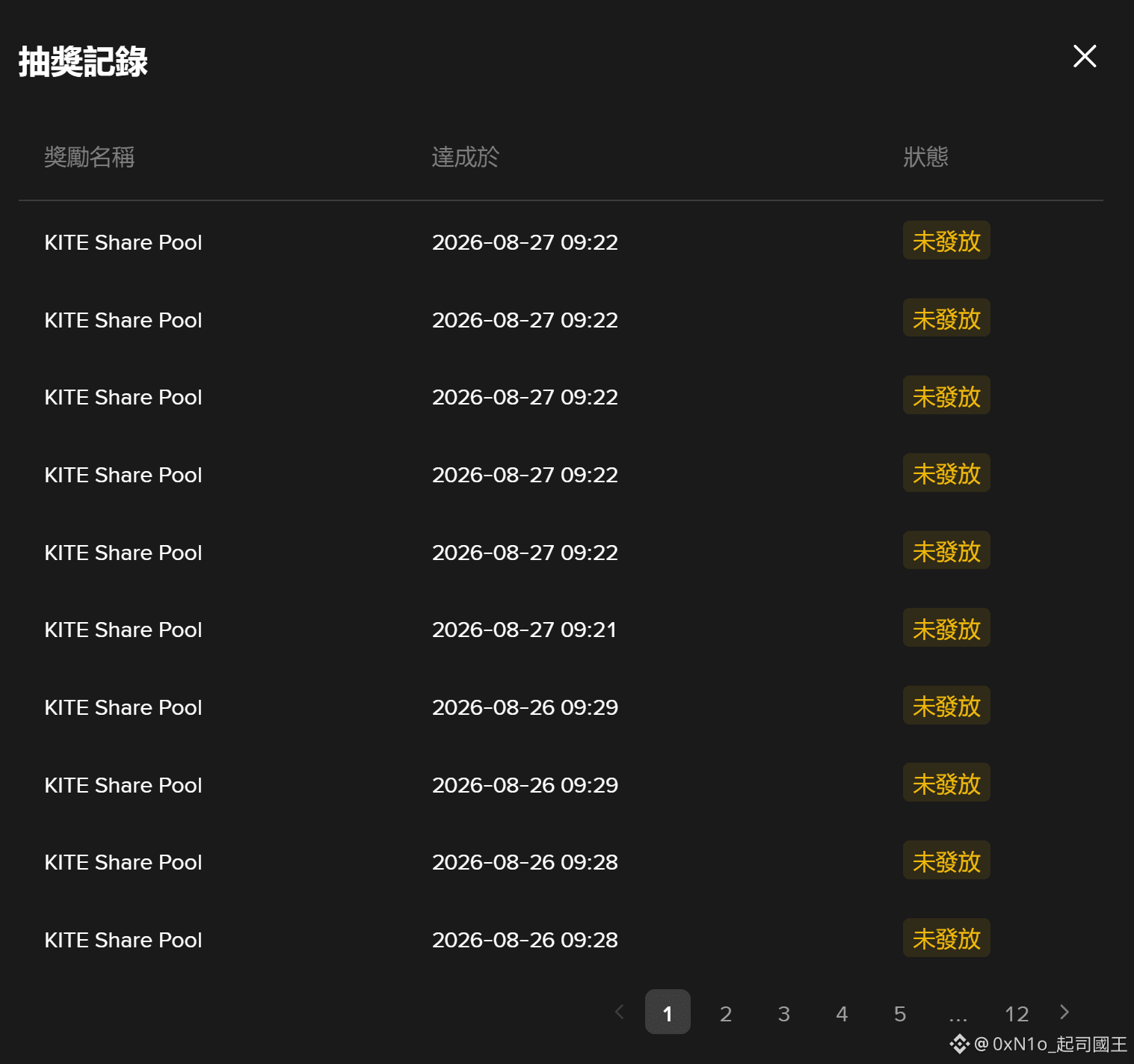The width and height of the screenshot is (1134, 1064).
Task: Click 未發放 badge for 09:21 row
Action: click(946, 628)
